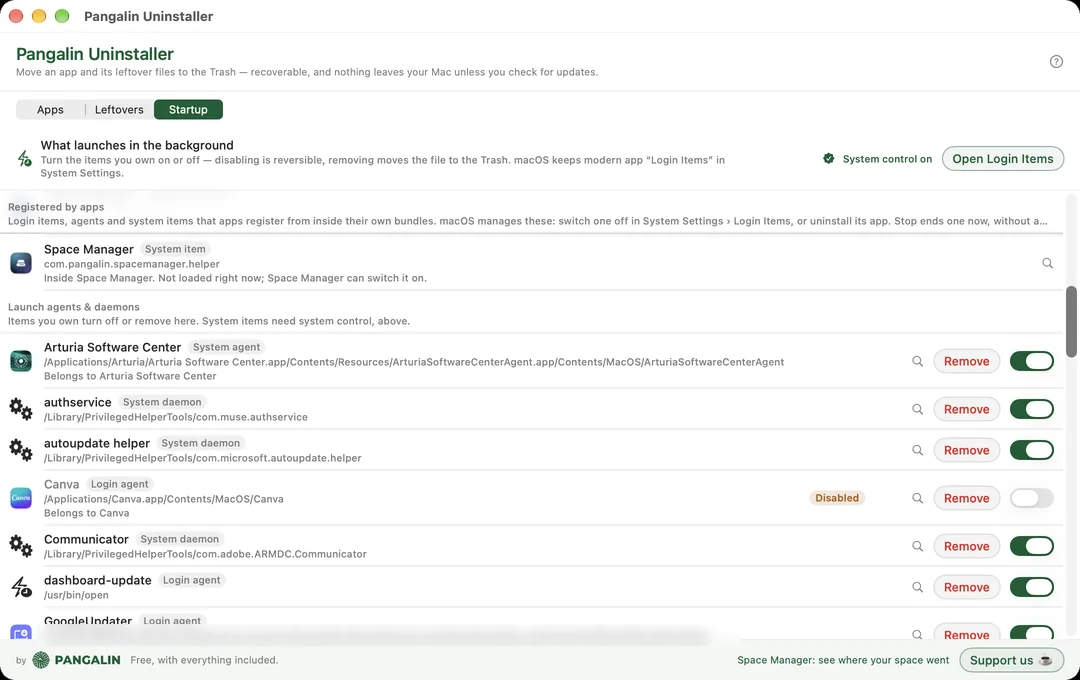Image resolution: width=1080 pixels, height=680 pixels.
Task: Remove the dashboard-update login agent
Action: (x=966, y=587)
